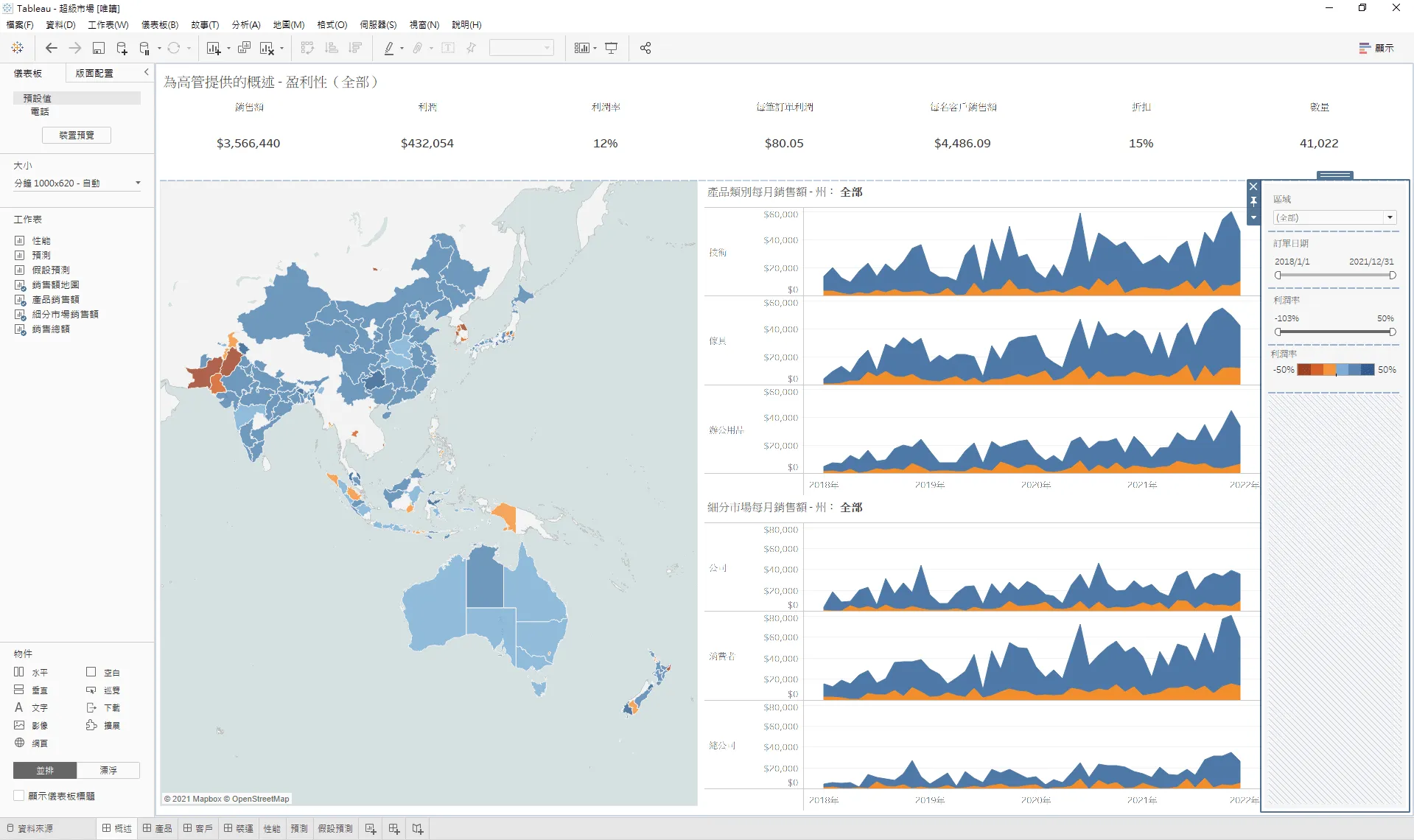This screenshot has height=840, width=1414.
Task: Switch to the 客戶 sheet tab
Action: (x=198, y=829)
